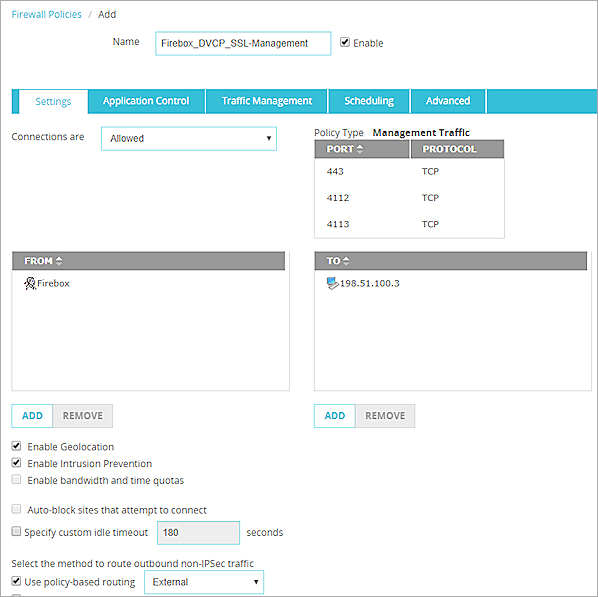Go back via Firewall Policies breadcrumb link

47,14
